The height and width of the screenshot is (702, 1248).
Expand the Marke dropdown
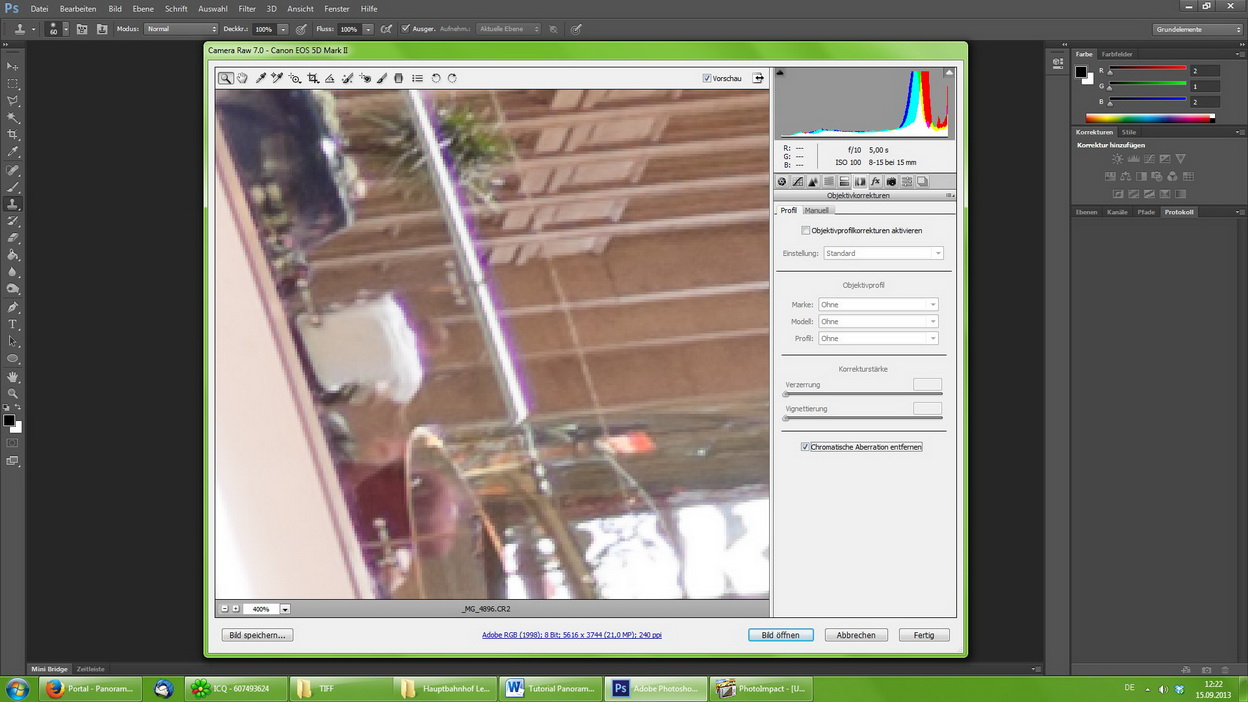[878, 305]
